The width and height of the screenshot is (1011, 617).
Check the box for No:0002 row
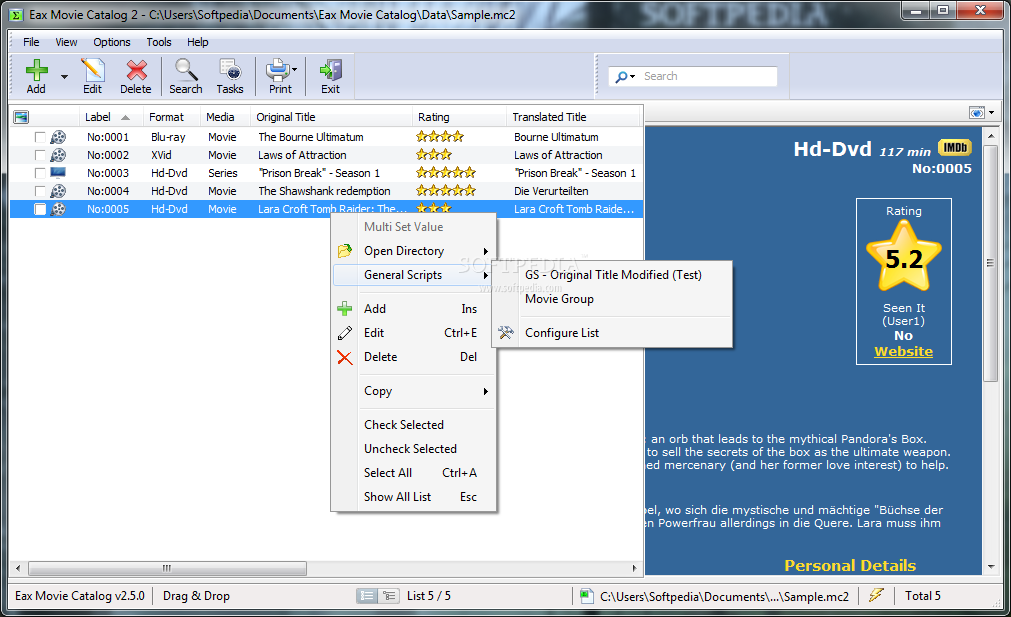click(x=40, y=155)
